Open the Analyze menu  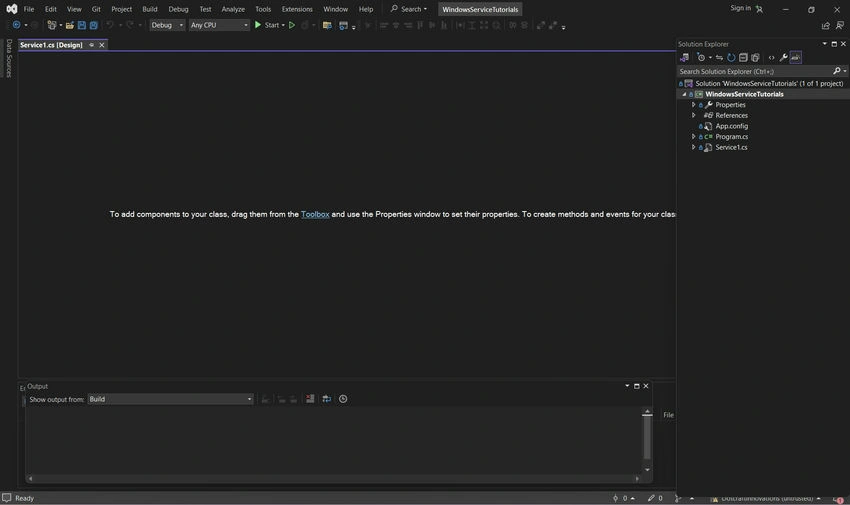coord(233,9)
